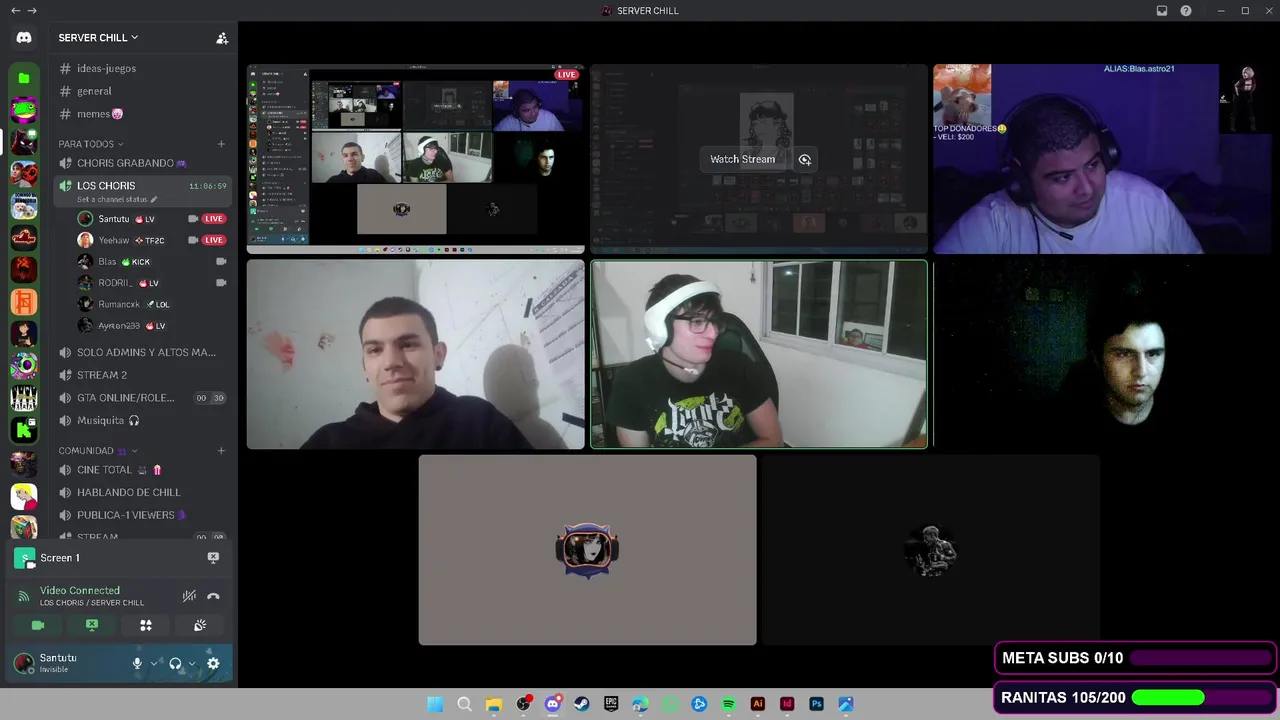Select user Rumancxk in voice list
Image resolution: width=1280 pixels, height=720 pixels.
tap(150, 304)
